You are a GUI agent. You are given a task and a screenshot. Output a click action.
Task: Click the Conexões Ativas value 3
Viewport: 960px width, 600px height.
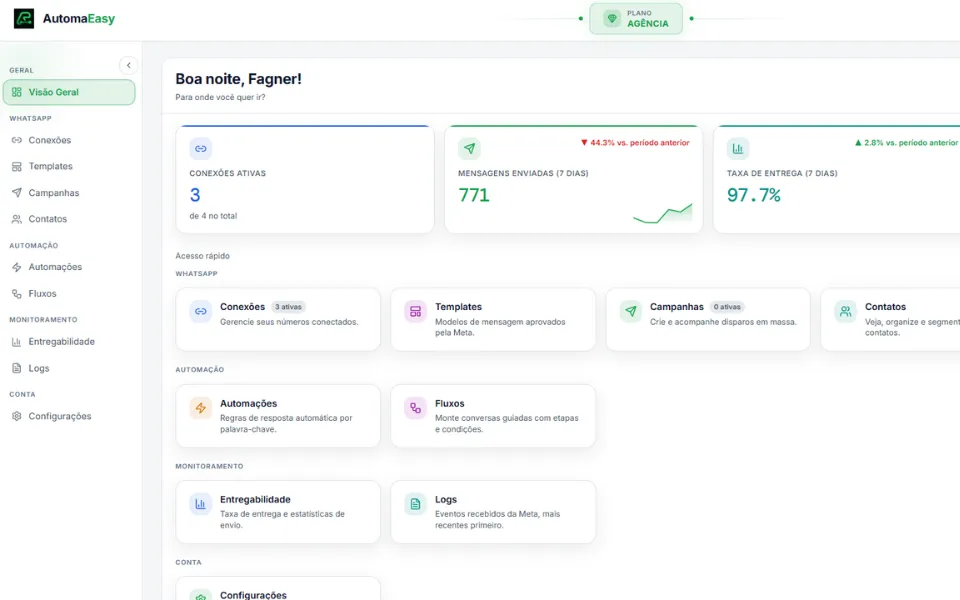click(195, 195)
